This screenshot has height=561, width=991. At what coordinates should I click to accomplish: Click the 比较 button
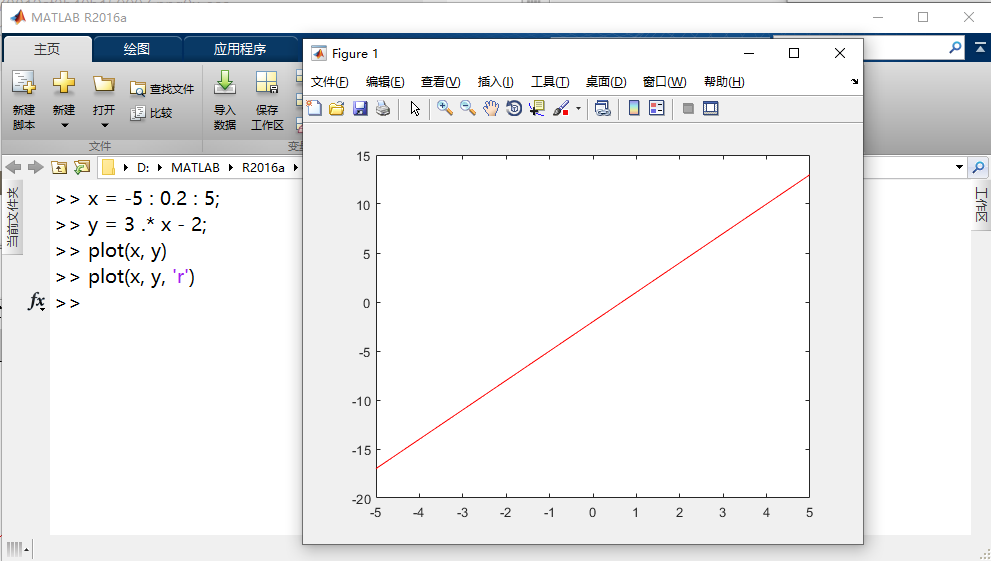[x=151, y=113]
